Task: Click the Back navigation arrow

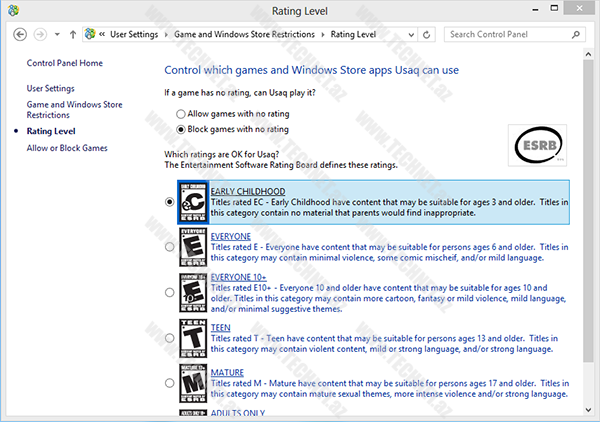Action: tap(19, 34)
